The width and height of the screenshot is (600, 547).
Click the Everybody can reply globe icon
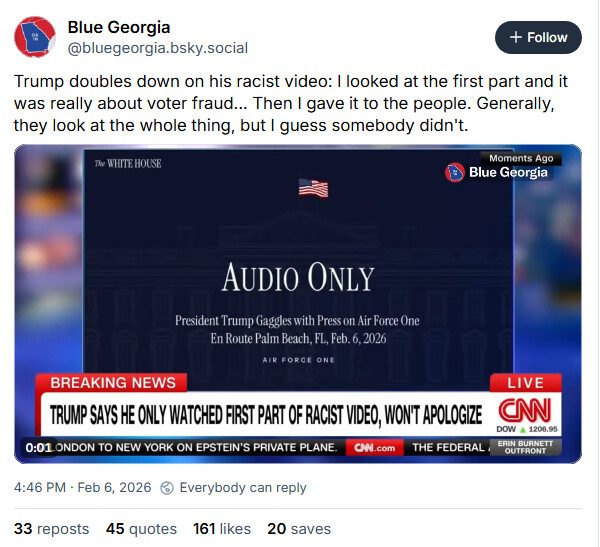coord(167,488)
